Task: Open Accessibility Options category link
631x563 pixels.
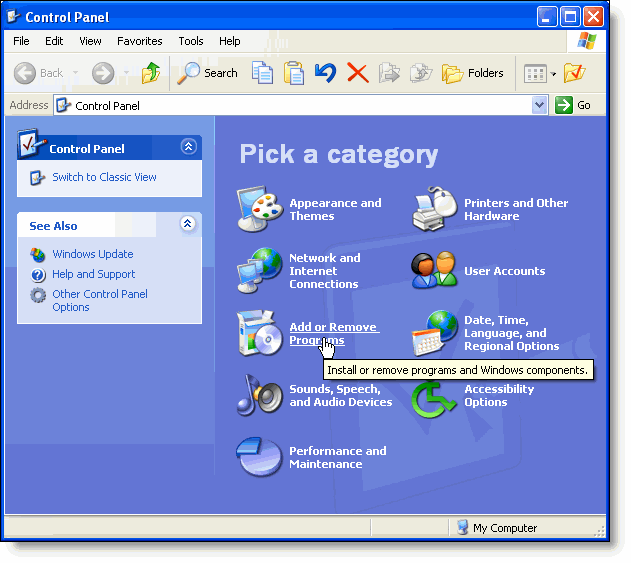Action: click(499, 396)
